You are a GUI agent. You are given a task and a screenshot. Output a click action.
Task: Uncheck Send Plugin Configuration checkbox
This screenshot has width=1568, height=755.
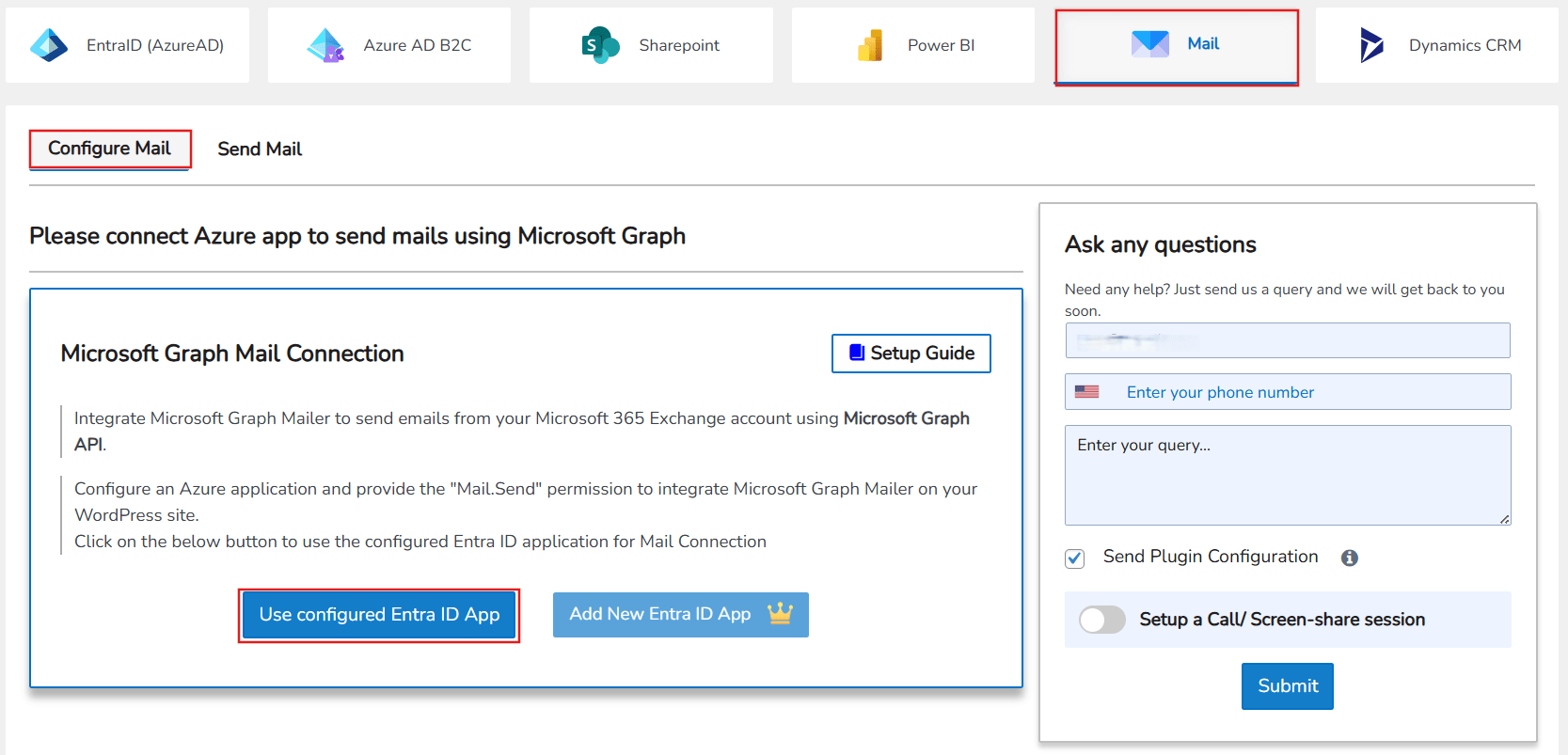1075,558
